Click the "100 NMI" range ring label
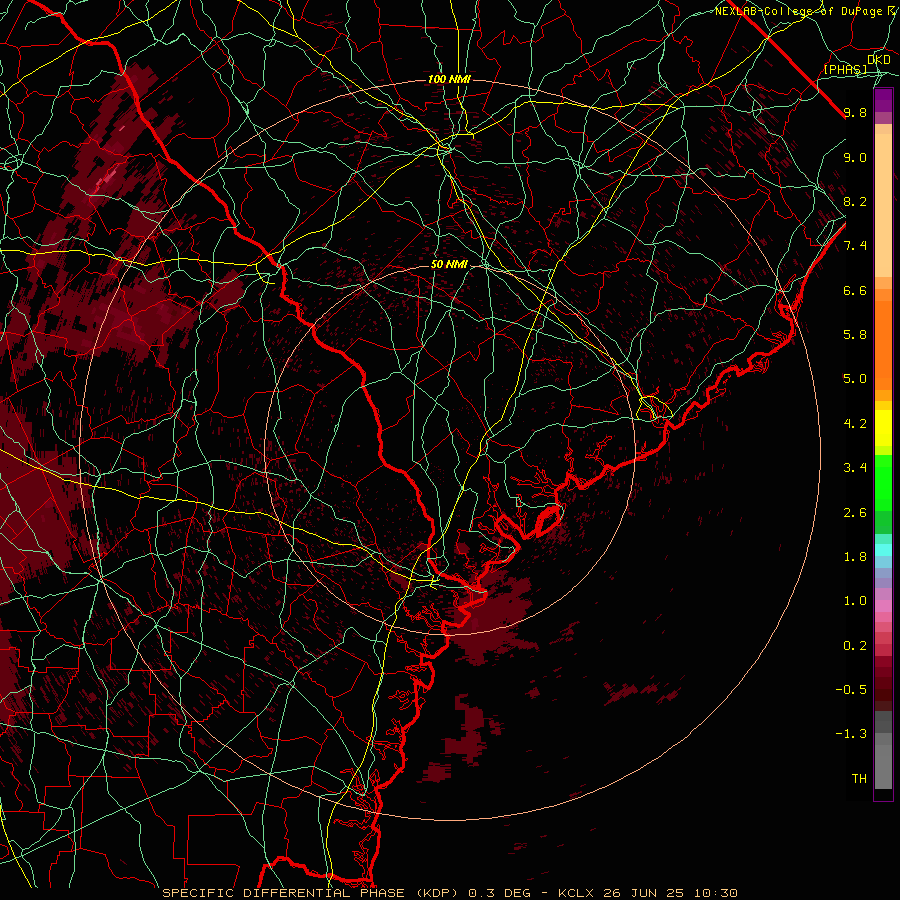This screenshot has height=900, width=900. point(449,79)
